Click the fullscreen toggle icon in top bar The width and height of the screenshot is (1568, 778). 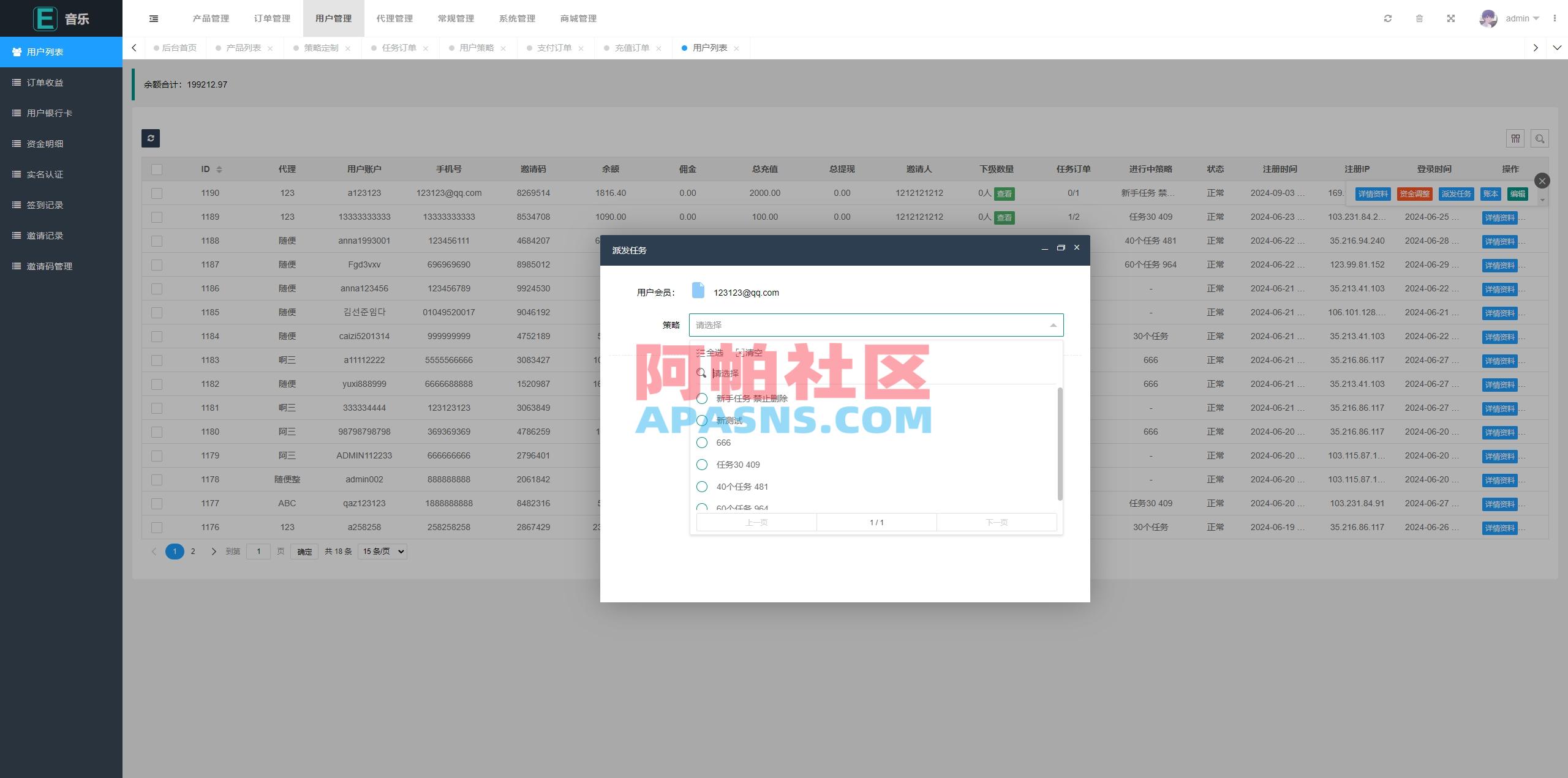(x=1452, y=18)
